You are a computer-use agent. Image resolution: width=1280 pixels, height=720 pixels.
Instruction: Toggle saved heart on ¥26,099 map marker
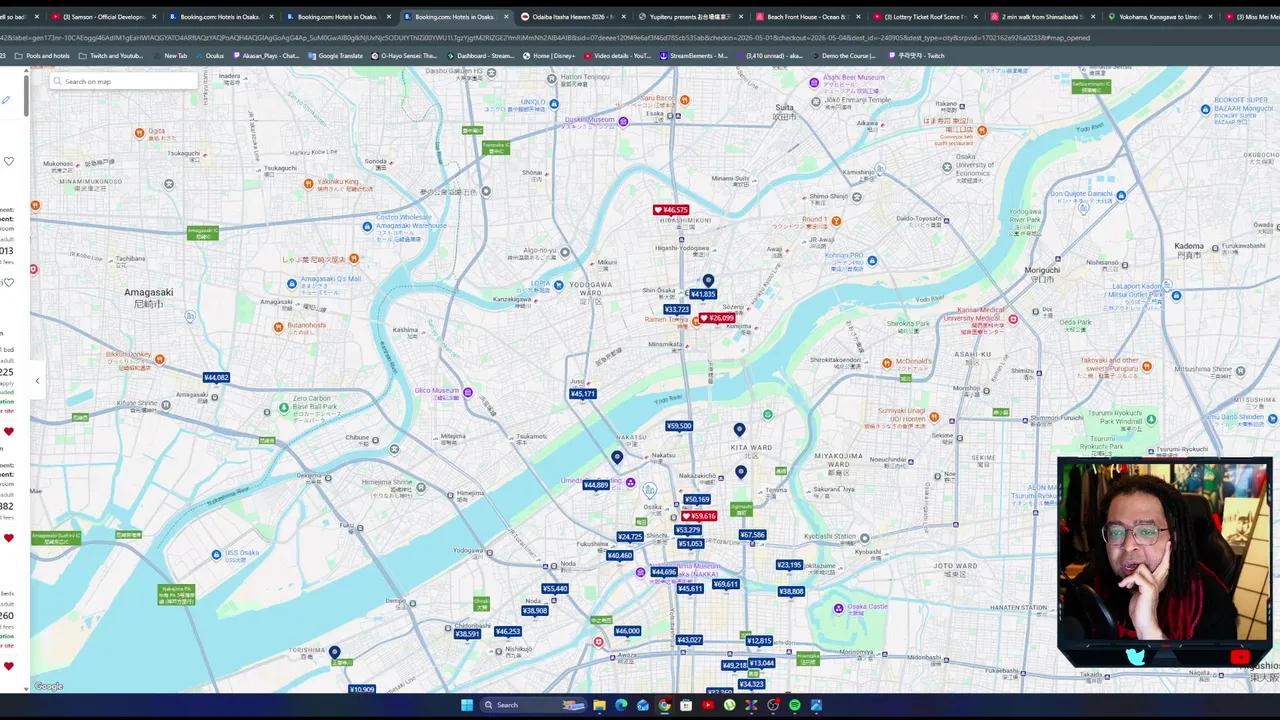point(704,318)
